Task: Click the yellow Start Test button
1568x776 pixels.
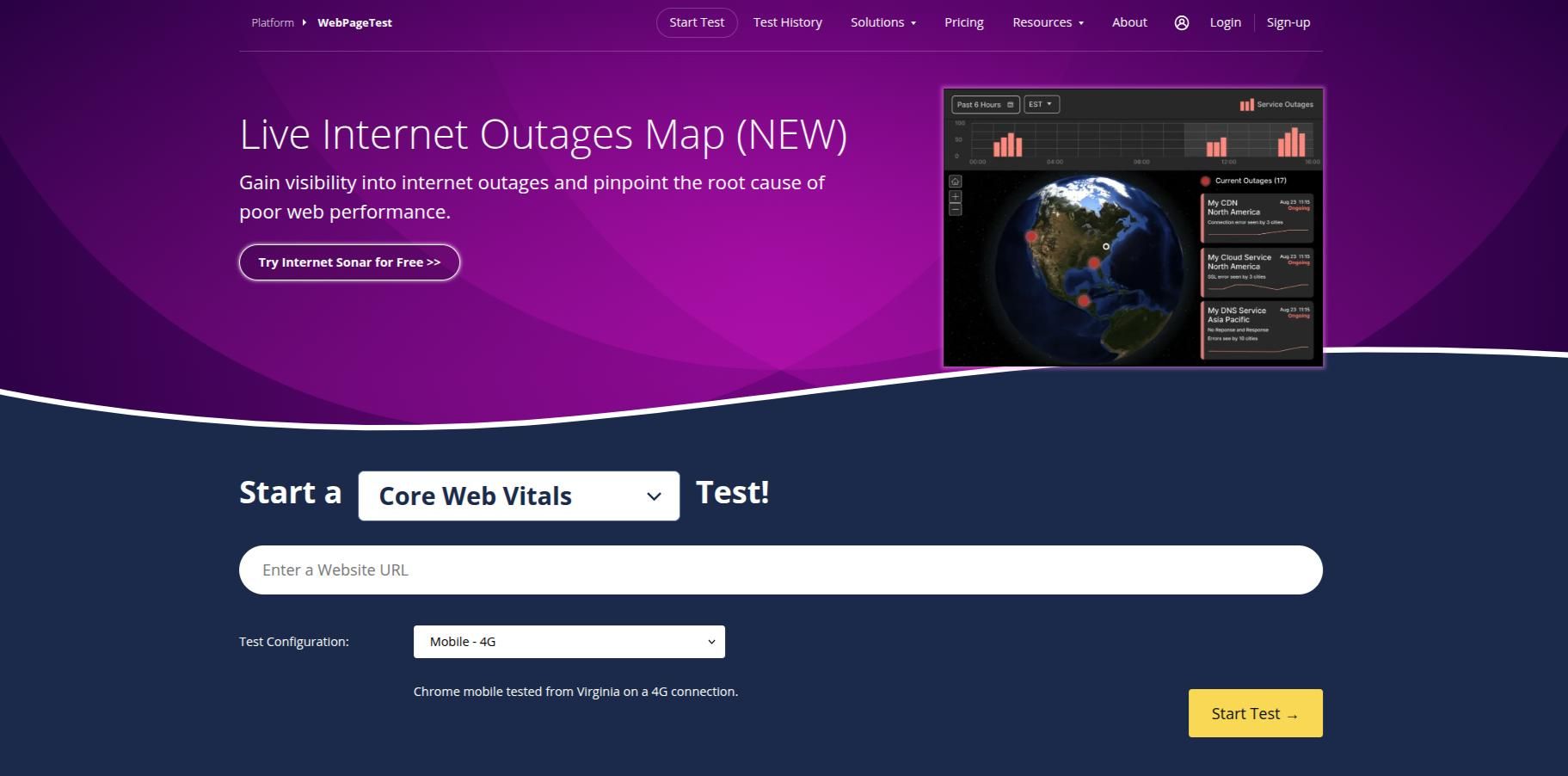Action: coord(1254,712)
